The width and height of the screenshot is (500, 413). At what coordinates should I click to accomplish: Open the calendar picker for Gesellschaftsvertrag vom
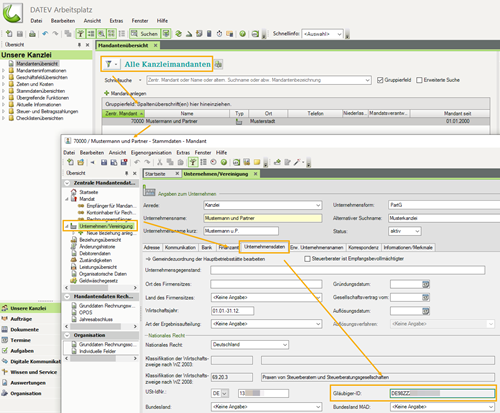(426, 297)
